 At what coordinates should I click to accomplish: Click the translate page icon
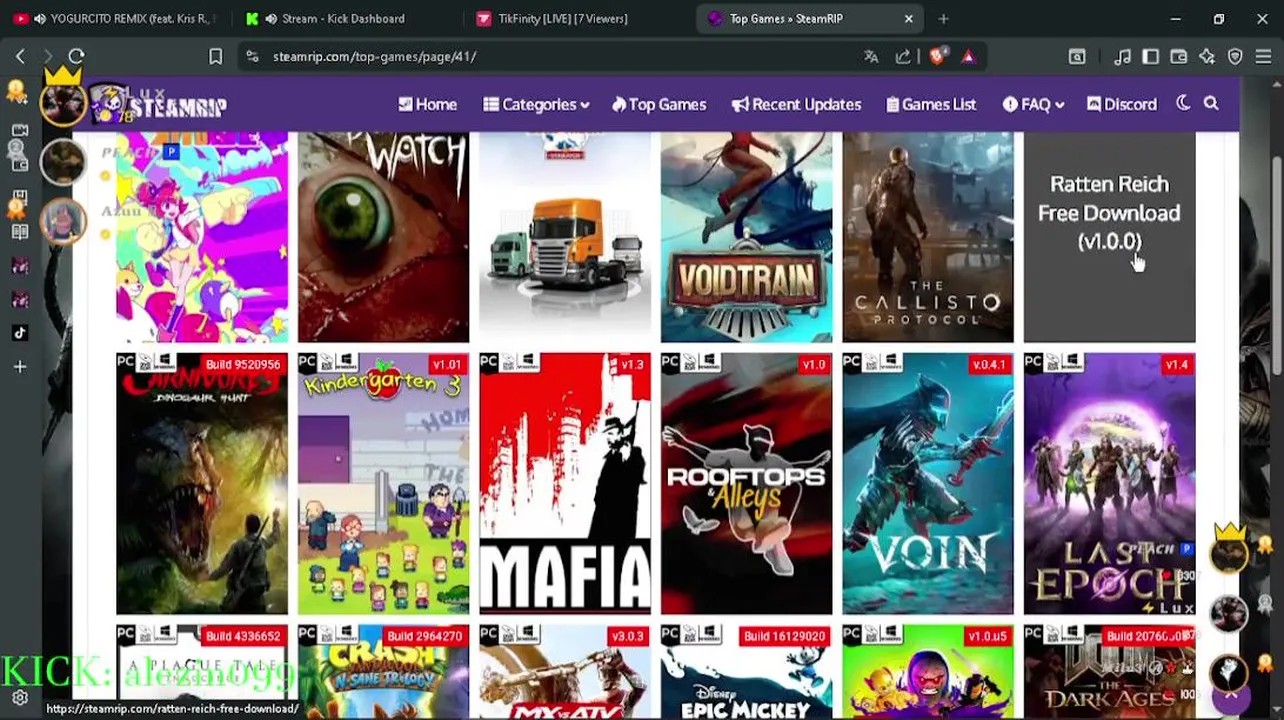[871, 57]
